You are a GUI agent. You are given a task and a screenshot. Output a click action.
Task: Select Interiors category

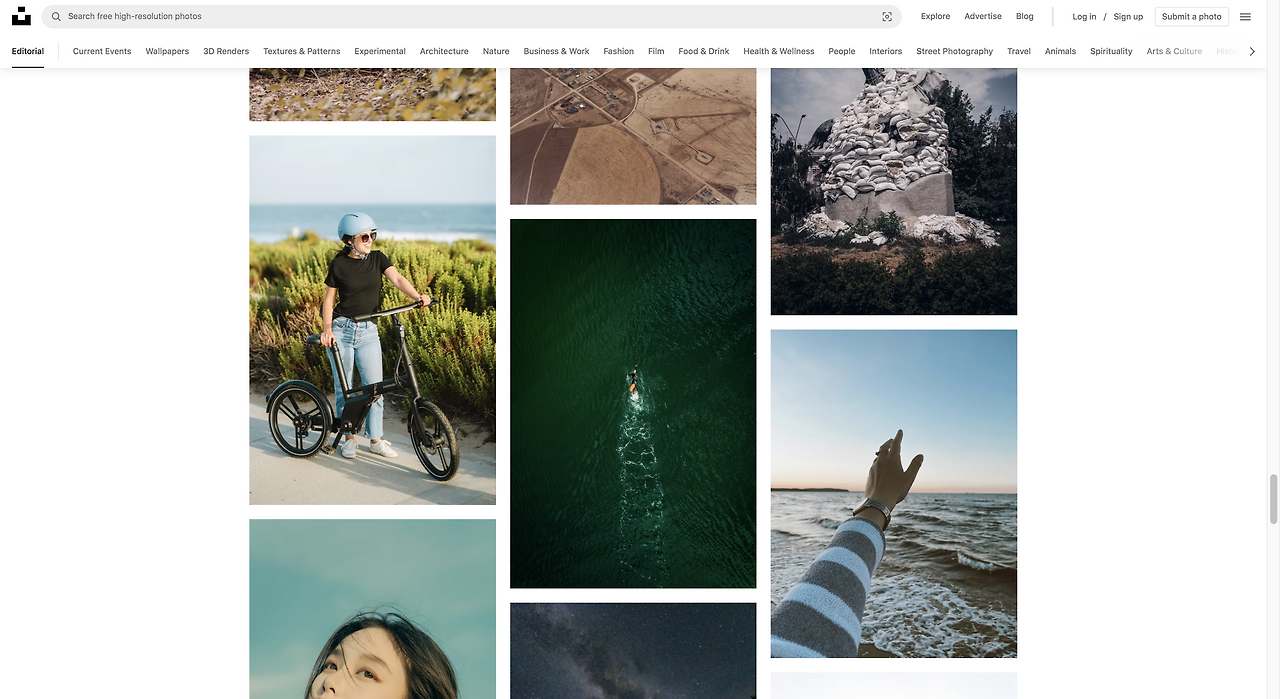coord(886,51)
